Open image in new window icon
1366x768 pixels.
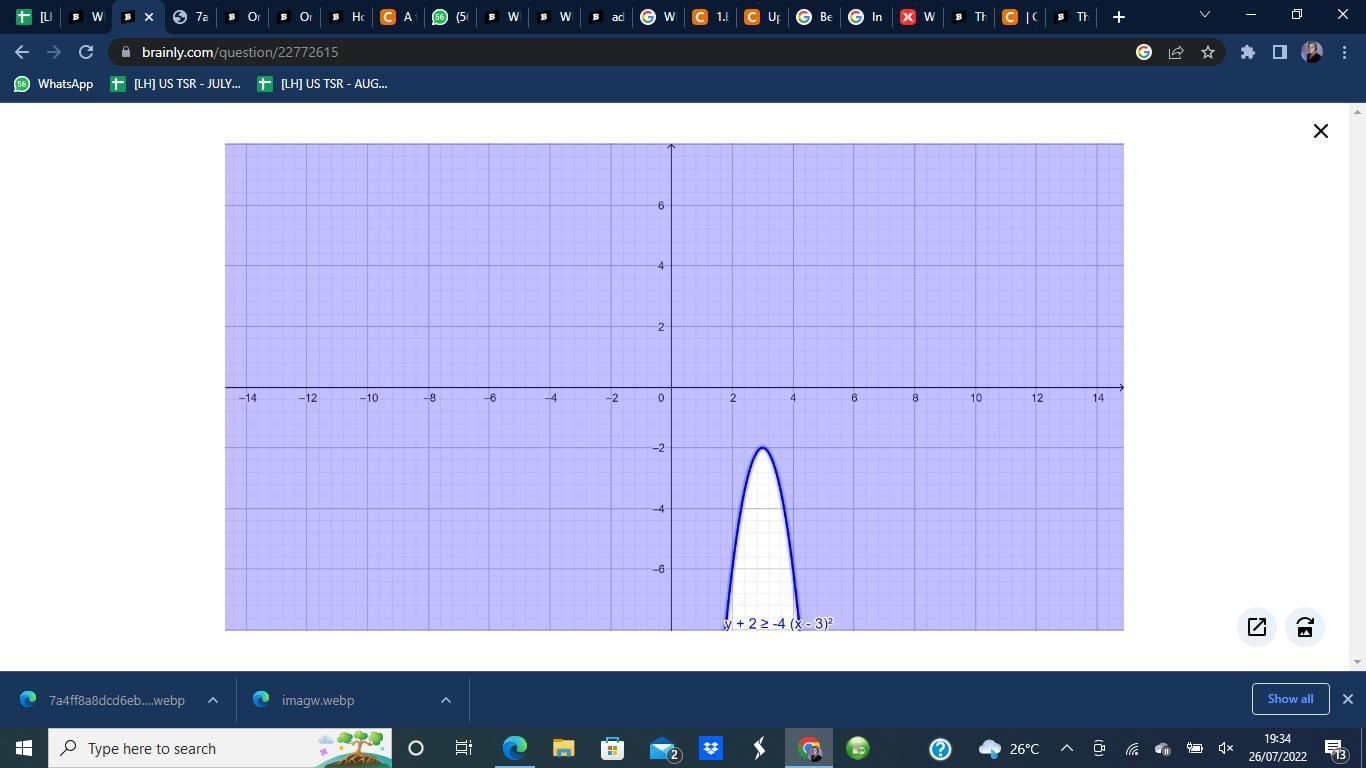(1257, 627)
